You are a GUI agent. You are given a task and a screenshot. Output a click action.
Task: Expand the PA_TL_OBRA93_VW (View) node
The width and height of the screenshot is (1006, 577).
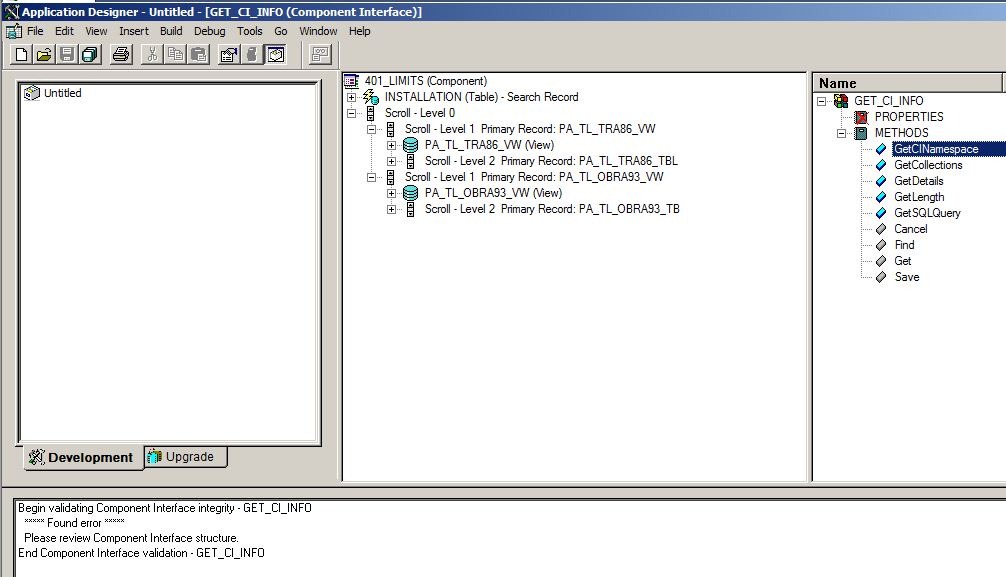[391, 193]
